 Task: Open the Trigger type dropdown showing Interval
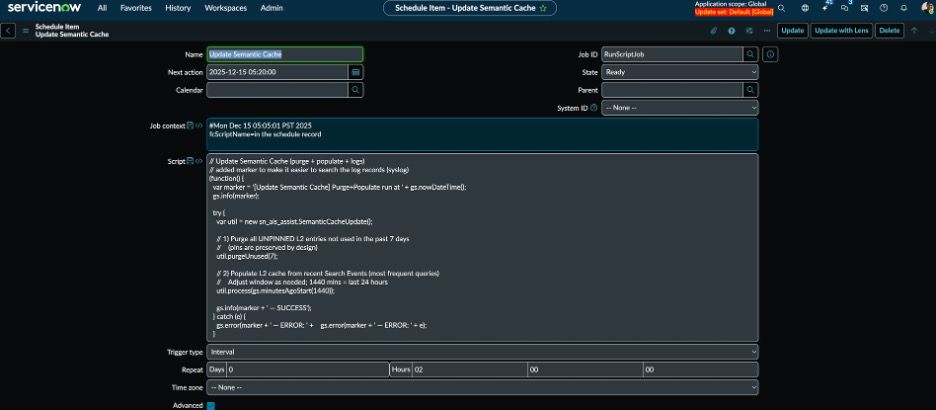482,352
